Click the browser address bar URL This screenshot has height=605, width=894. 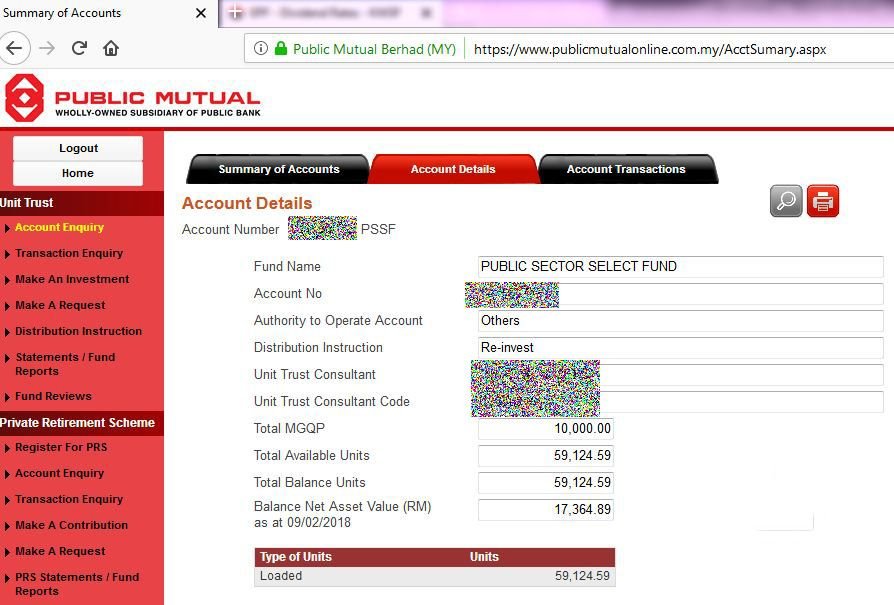(x=650, y=49)
